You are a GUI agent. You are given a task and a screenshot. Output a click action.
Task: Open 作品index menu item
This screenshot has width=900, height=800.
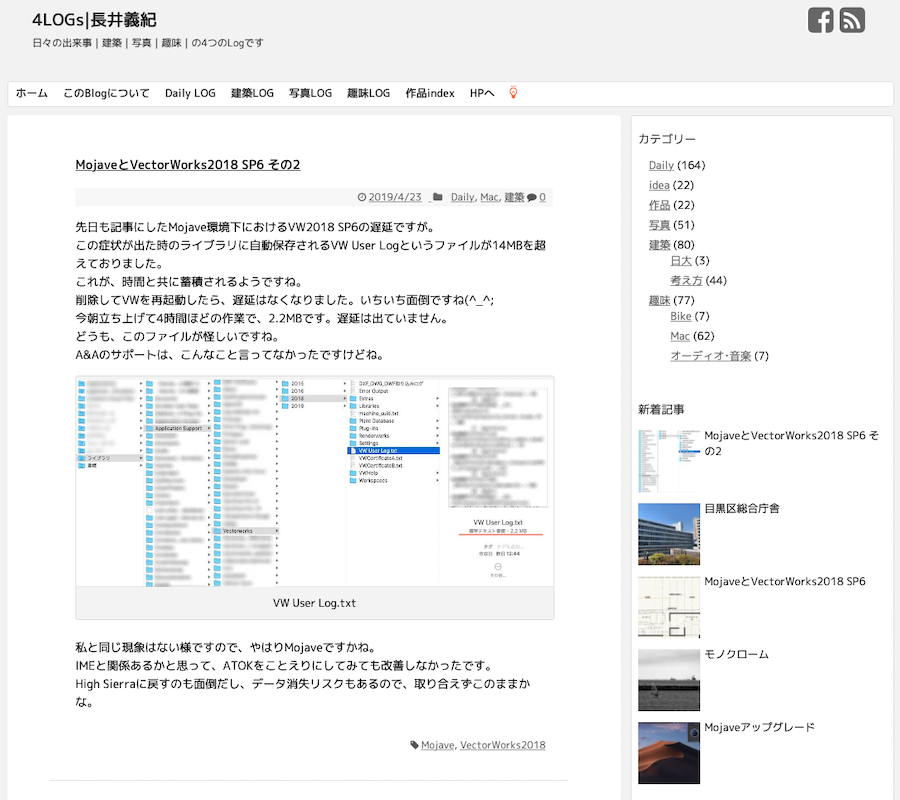[429, 93]
